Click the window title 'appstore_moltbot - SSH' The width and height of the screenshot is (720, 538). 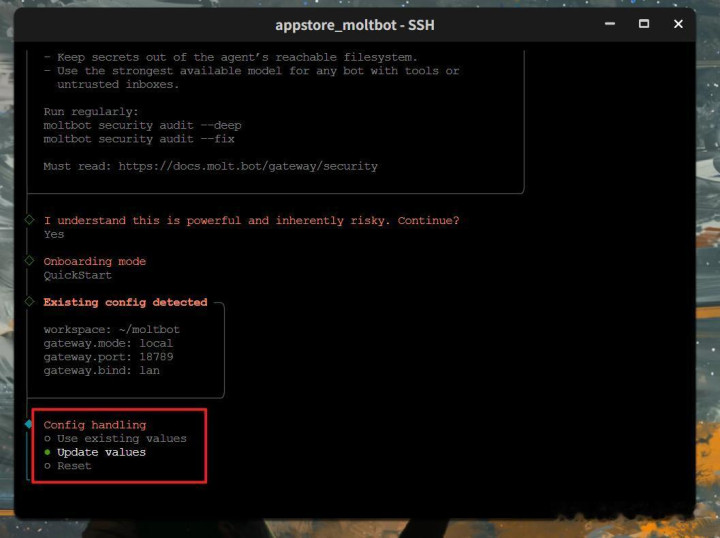point(354,25)
